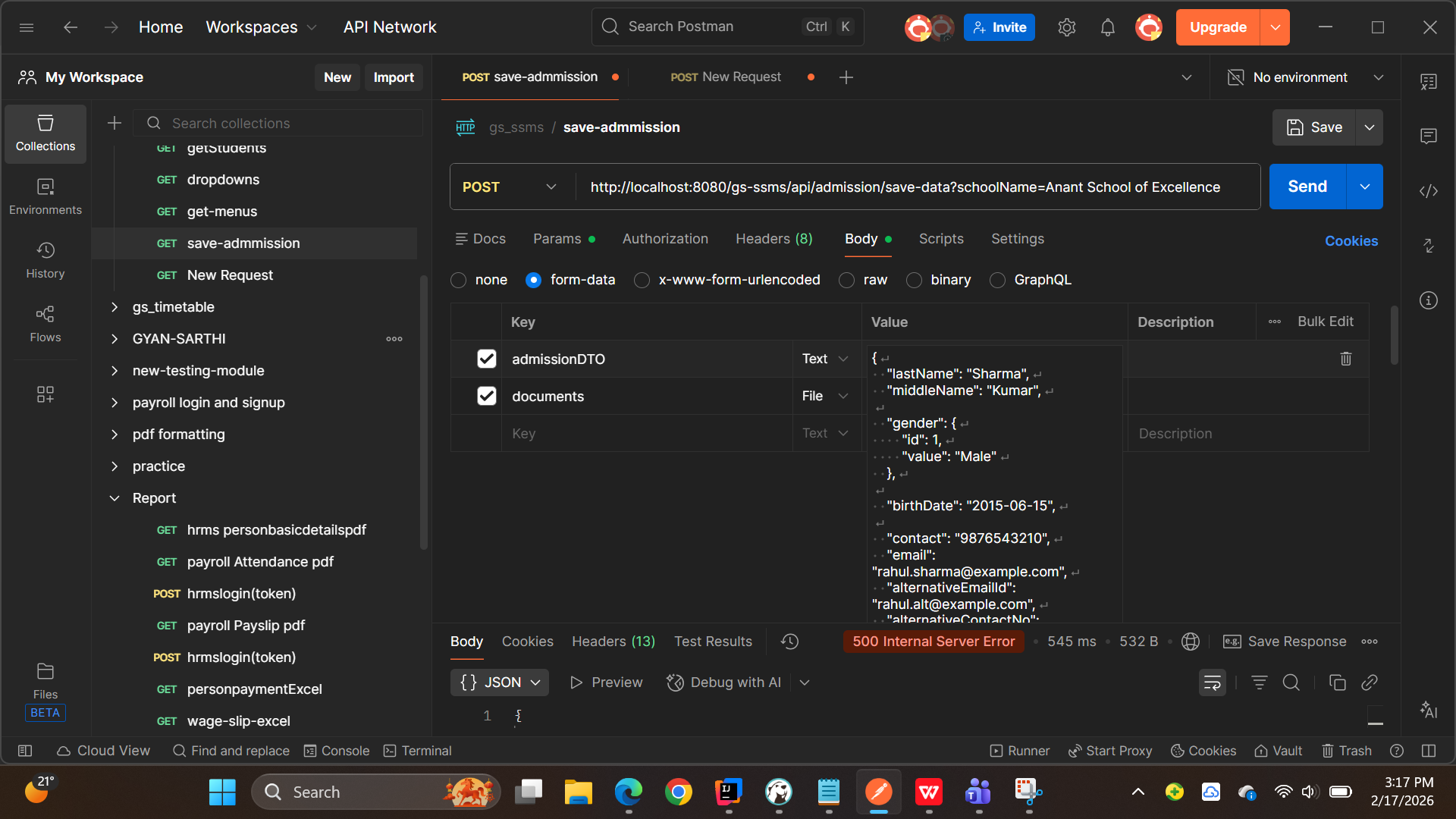This screenshot has width=1456, height=819.
Task: Copy the response body with copy icon
Action: click(x=1337, y=682)
